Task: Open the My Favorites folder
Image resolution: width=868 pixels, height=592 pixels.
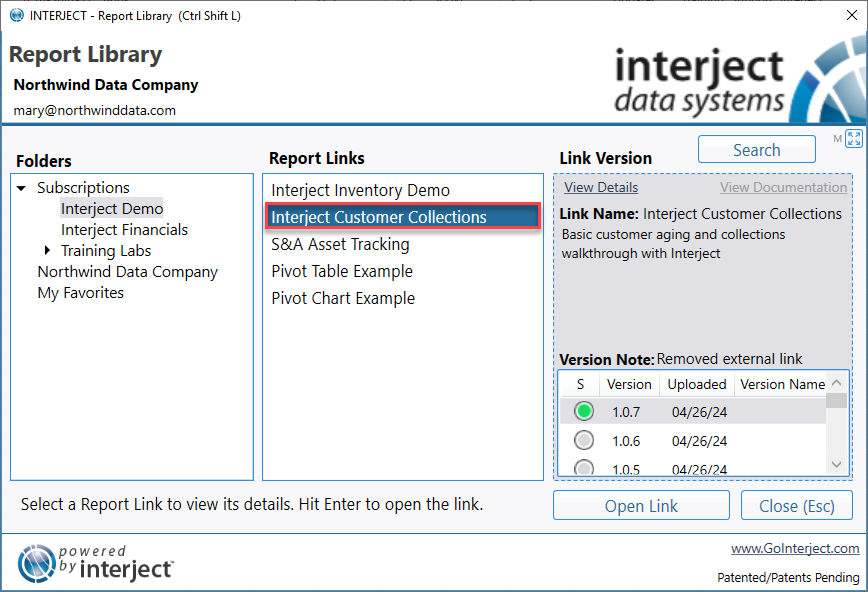Action: pyautogui.click(x=80, y=293)
